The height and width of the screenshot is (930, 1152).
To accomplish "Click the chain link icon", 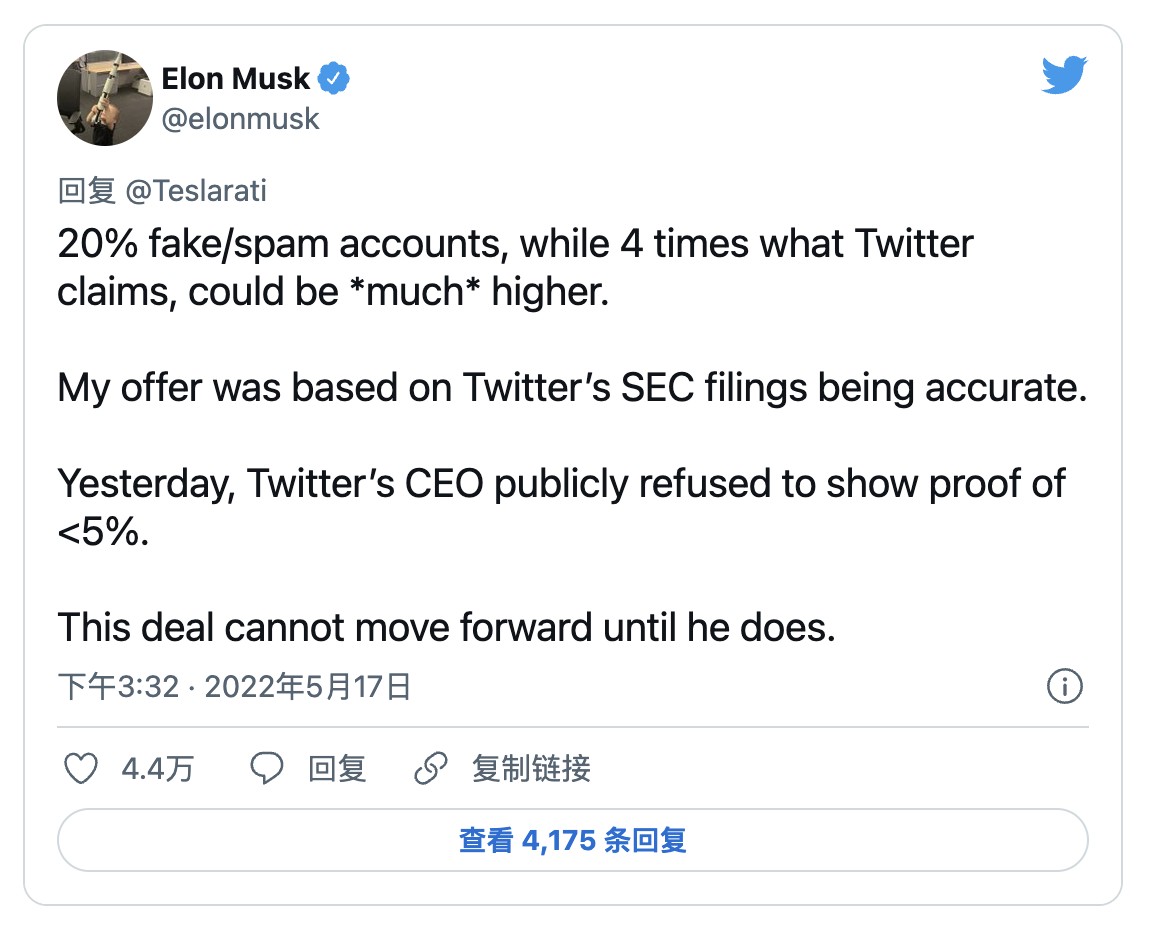I will pos(430,768).
